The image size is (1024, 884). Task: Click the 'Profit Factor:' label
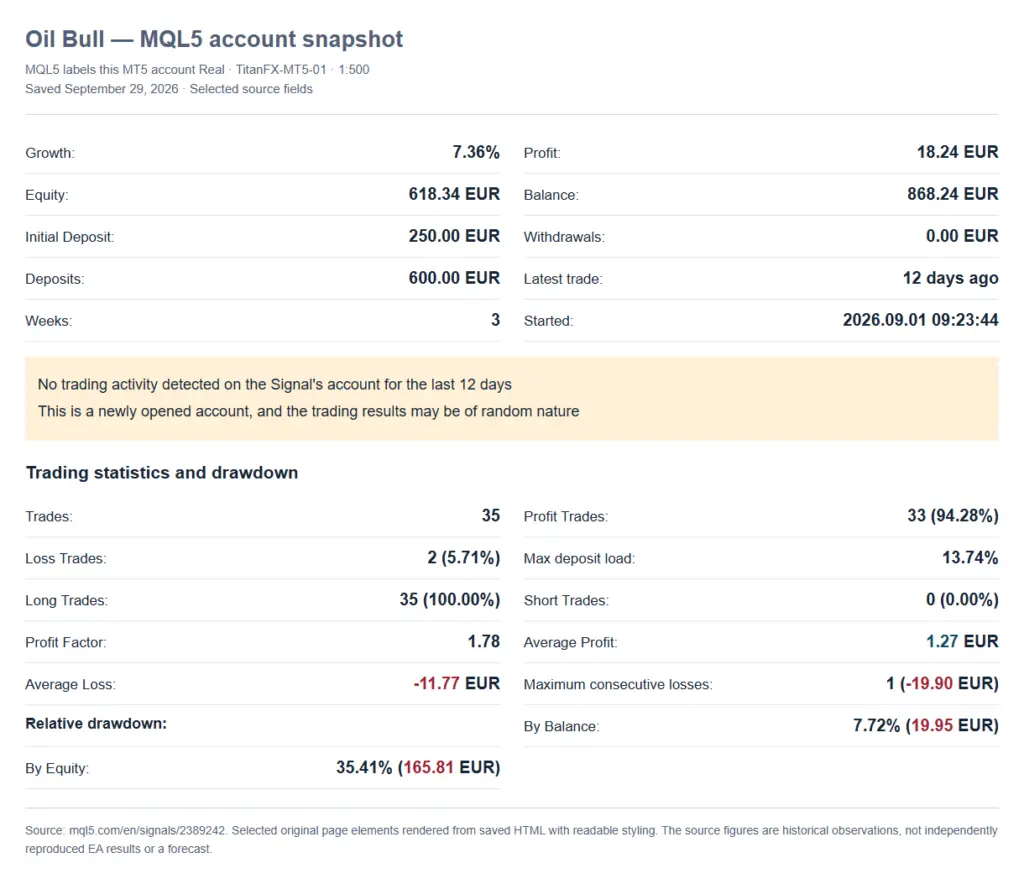(x=66, y=642)
